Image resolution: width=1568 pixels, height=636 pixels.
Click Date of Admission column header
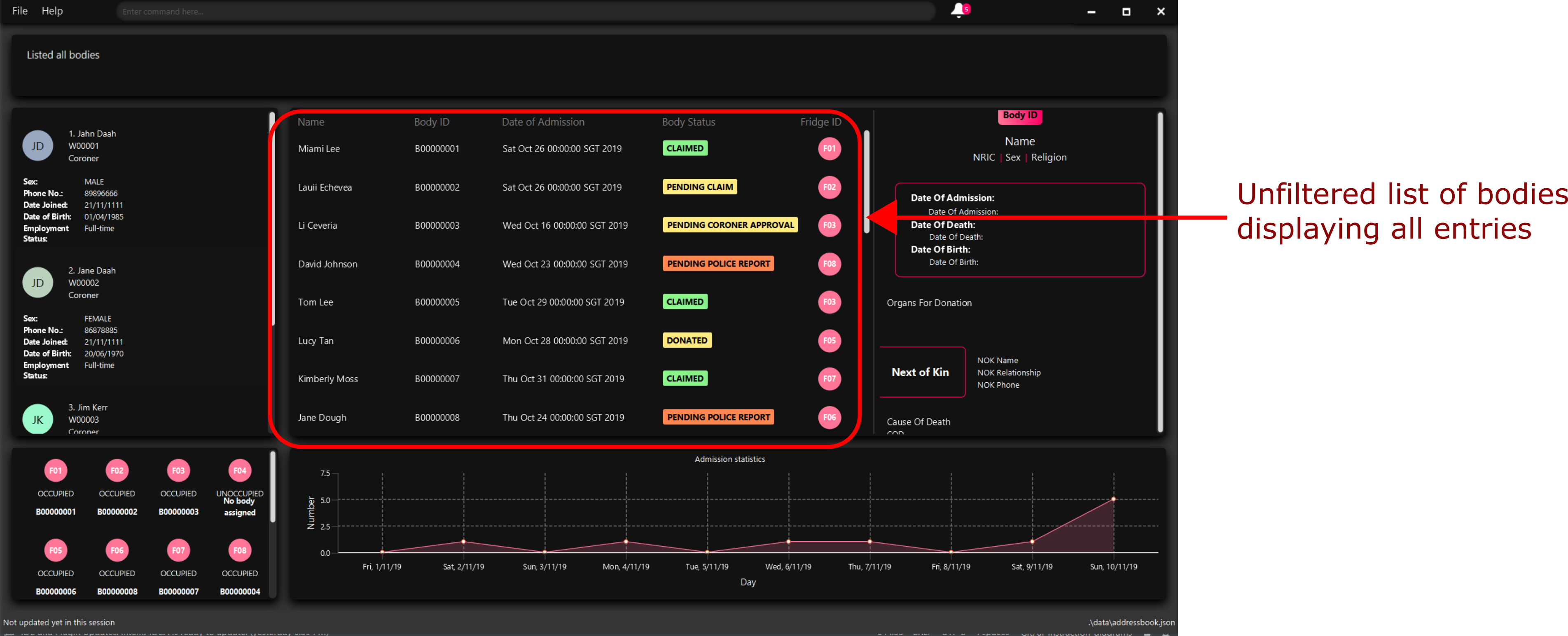(x=542, y=122)
